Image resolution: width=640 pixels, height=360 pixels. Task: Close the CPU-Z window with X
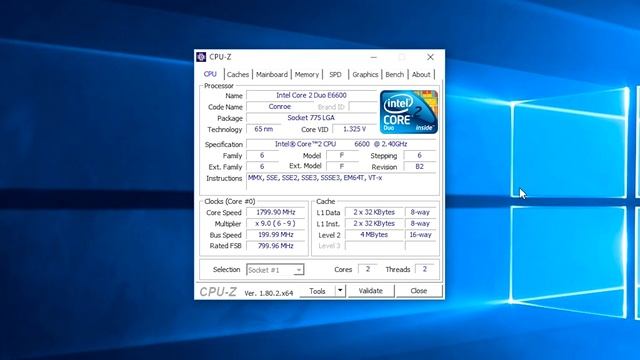click(430, 57)
